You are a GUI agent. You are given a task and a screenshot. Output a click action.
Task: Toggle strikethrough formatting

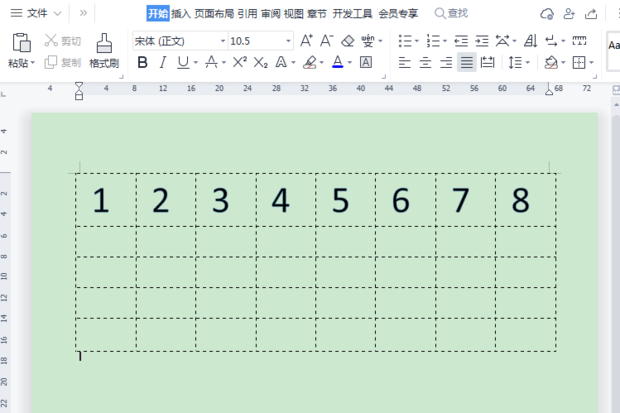[212, 63]
